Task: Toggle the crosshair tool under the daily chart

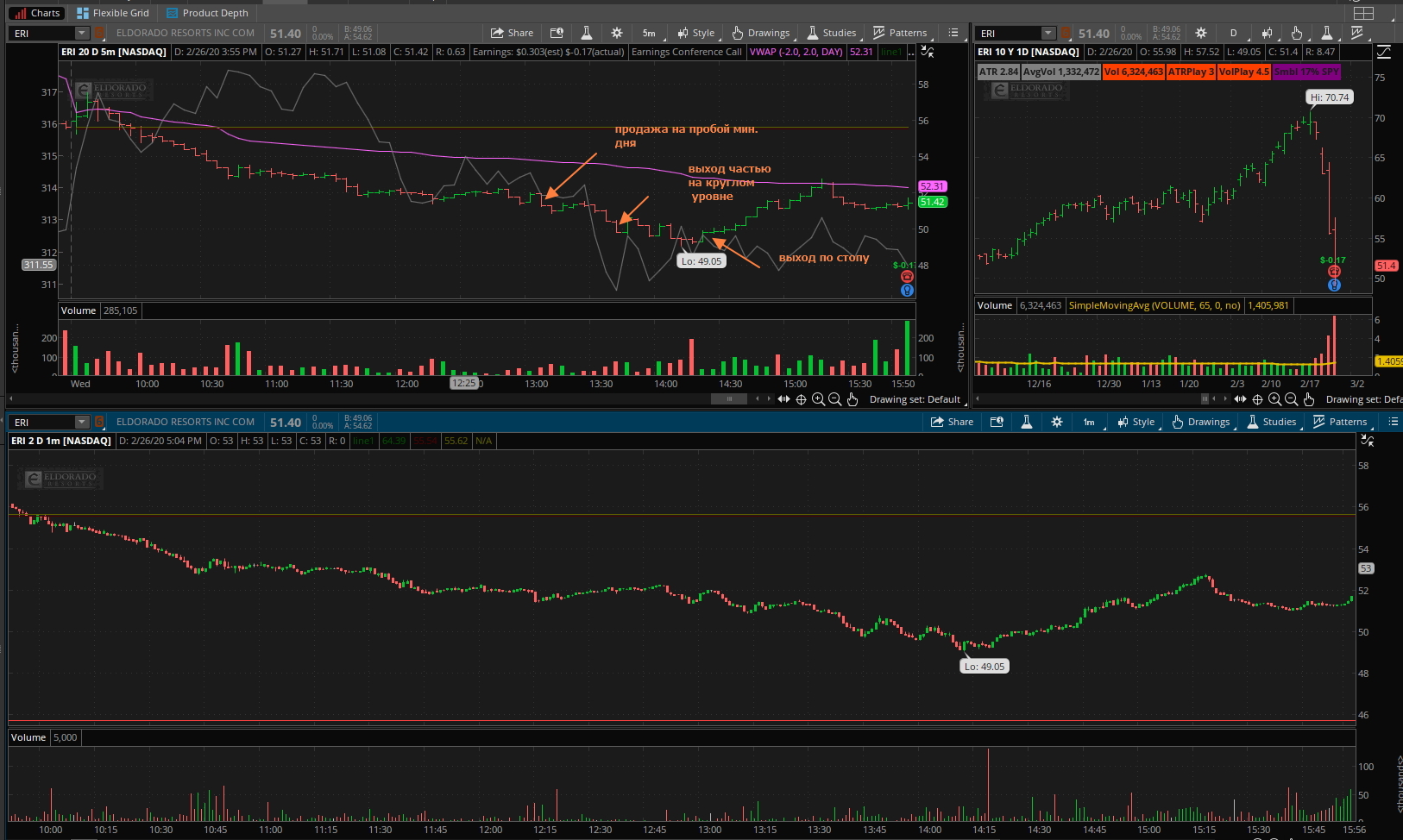Action: click(1257, 399)
